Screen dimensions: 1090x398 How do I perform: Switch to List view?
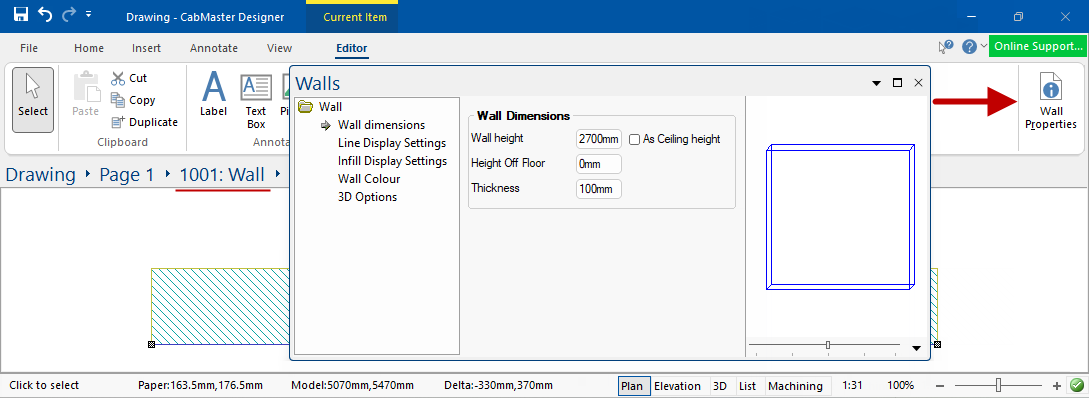click(748, 386)
